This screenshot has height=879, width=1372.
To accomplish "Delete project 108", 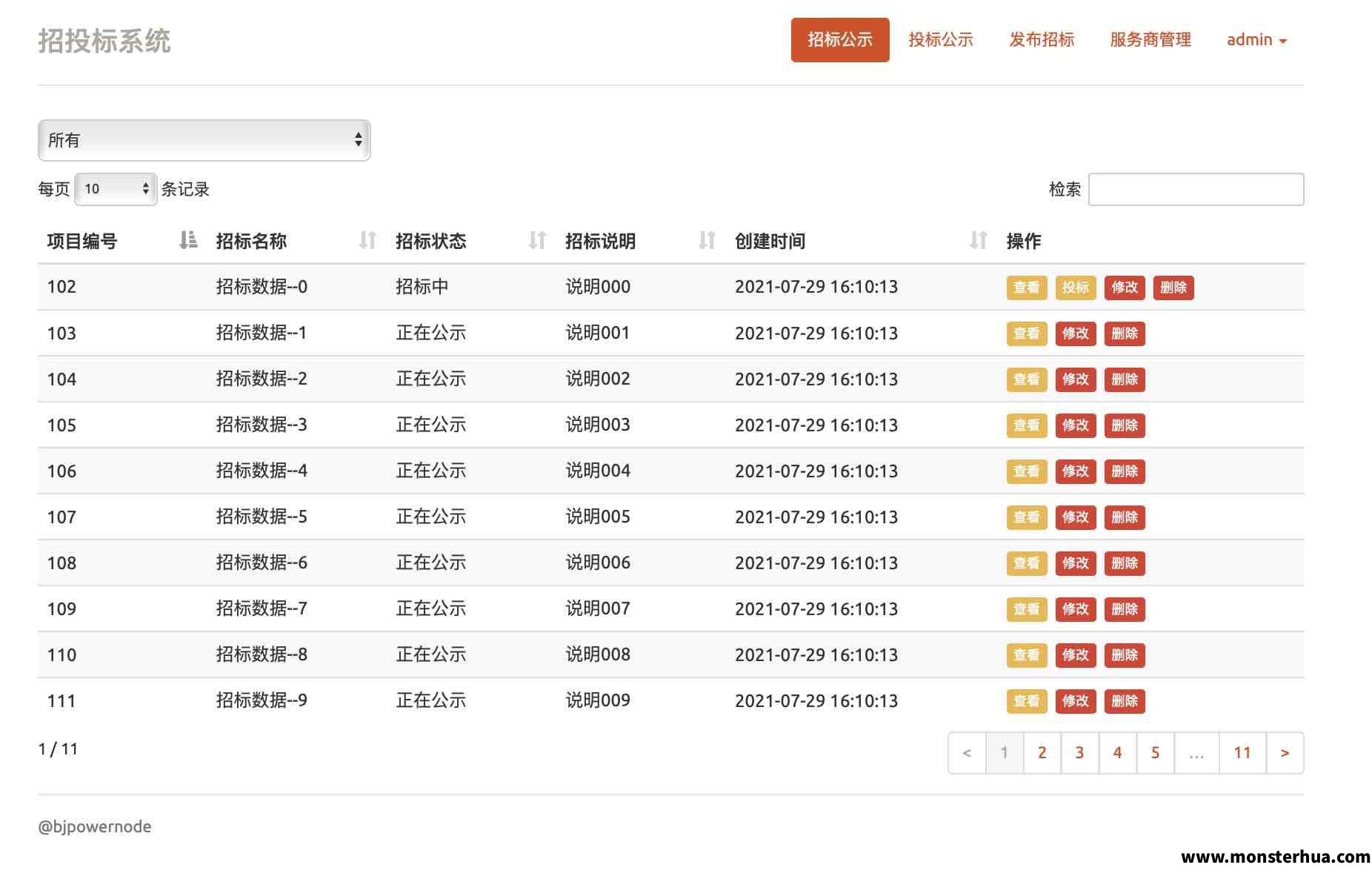I will (x=1125, y=563).
